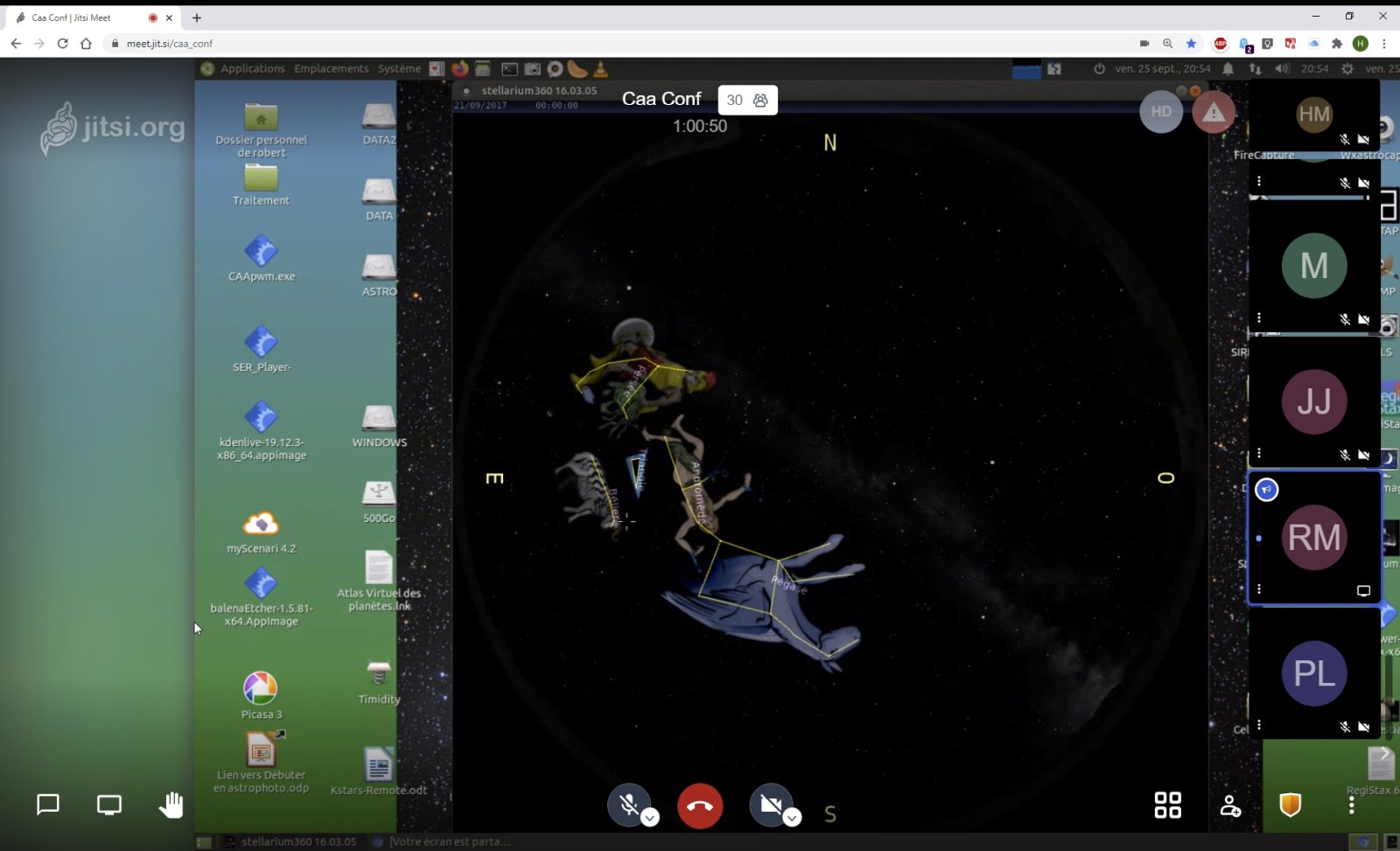
Task: Turn on the camera
Action: point(771,805)
